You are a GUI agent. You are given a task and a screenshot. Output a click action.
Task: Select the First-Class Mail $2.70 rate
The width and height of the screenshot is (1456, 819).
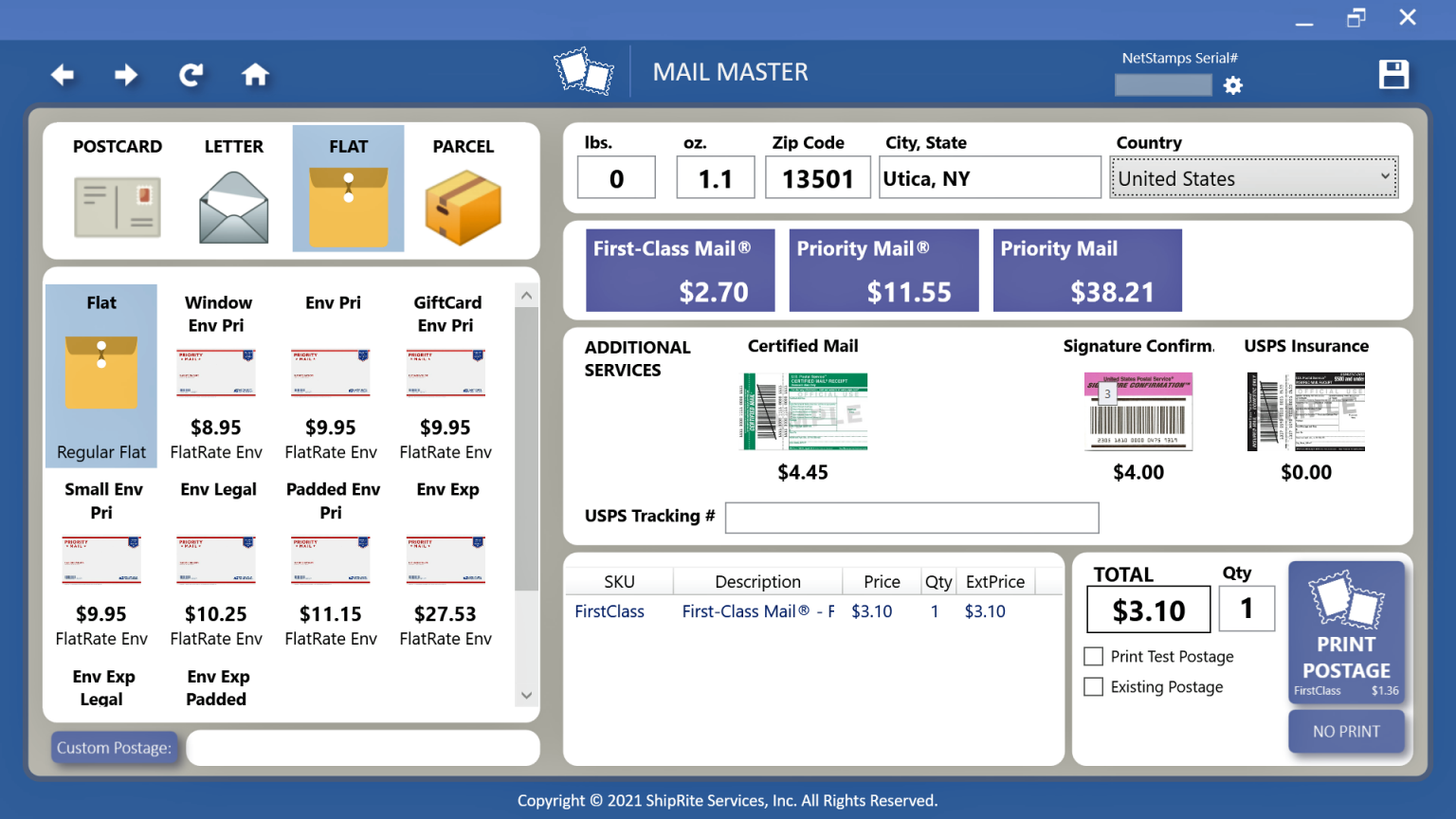point(680,270)
